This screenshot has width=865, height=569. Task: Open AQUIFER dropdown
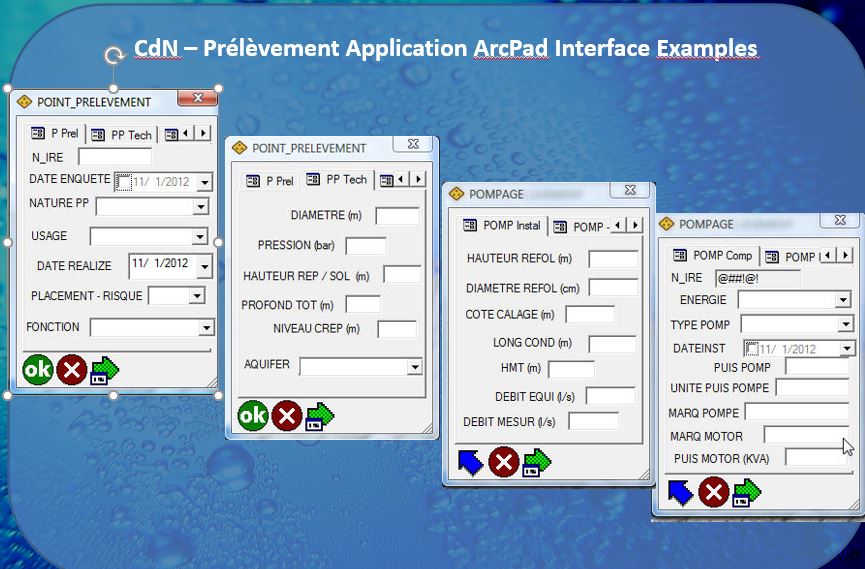(x=414, y=366)
